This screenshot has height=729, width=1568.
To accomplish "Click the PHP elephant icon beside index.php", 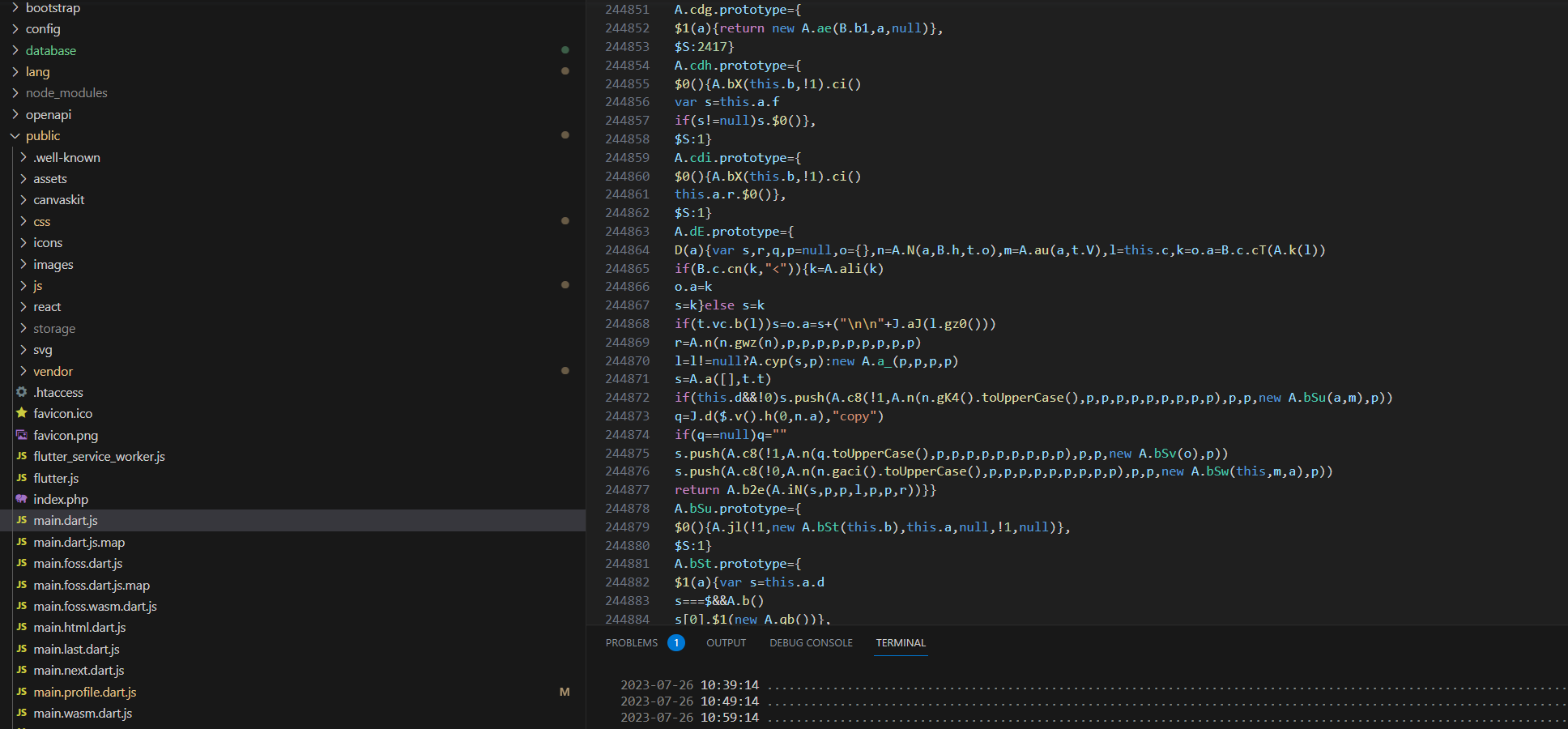I will (22, 499).
